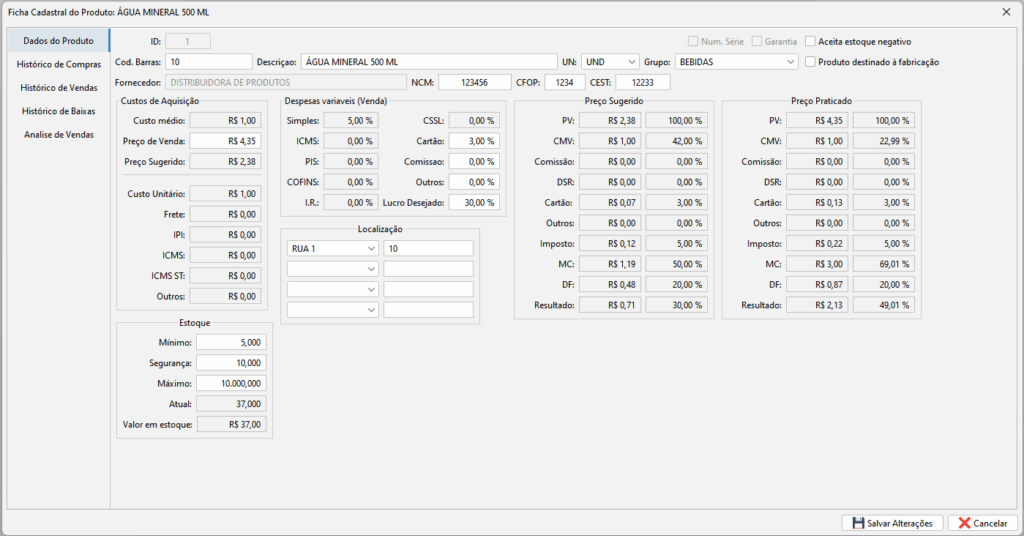Expand the Grupo BEBIDAS dropdown
The height and width of the screenshot is (536, 1024).
click(x=735, y=62)
